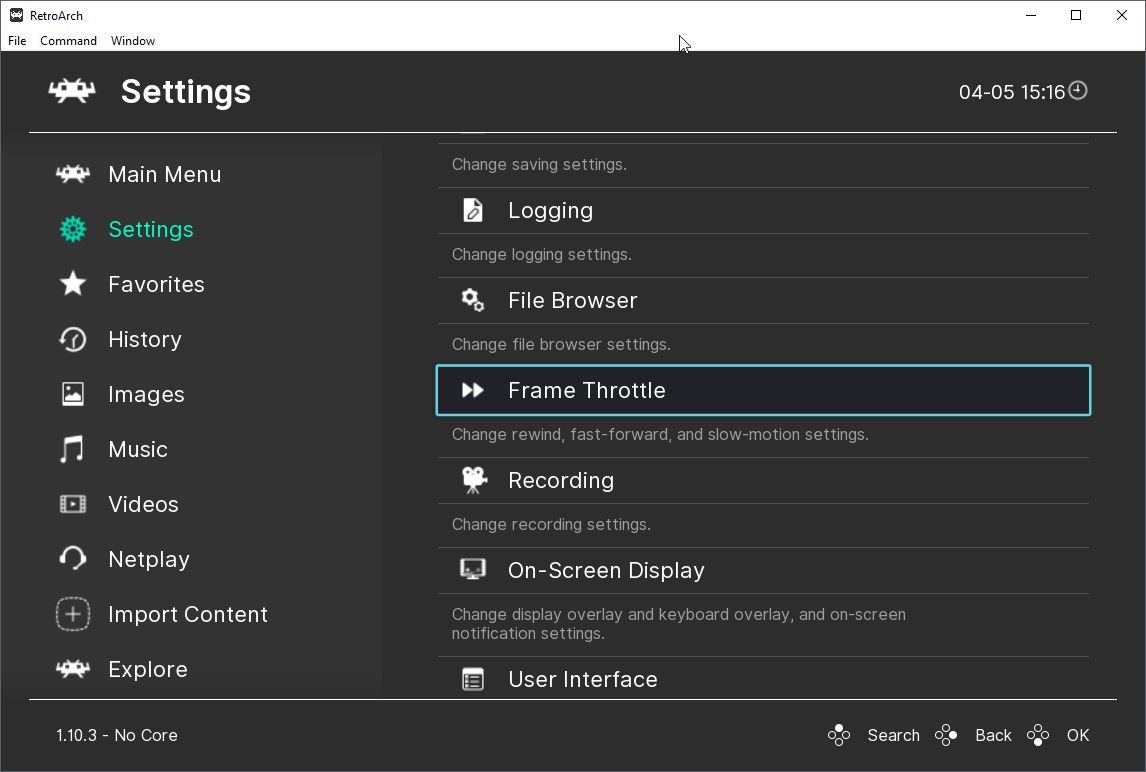Click the Recording camera icon
The width and height of the screenshot is (1146, 772).
[473, 480]
